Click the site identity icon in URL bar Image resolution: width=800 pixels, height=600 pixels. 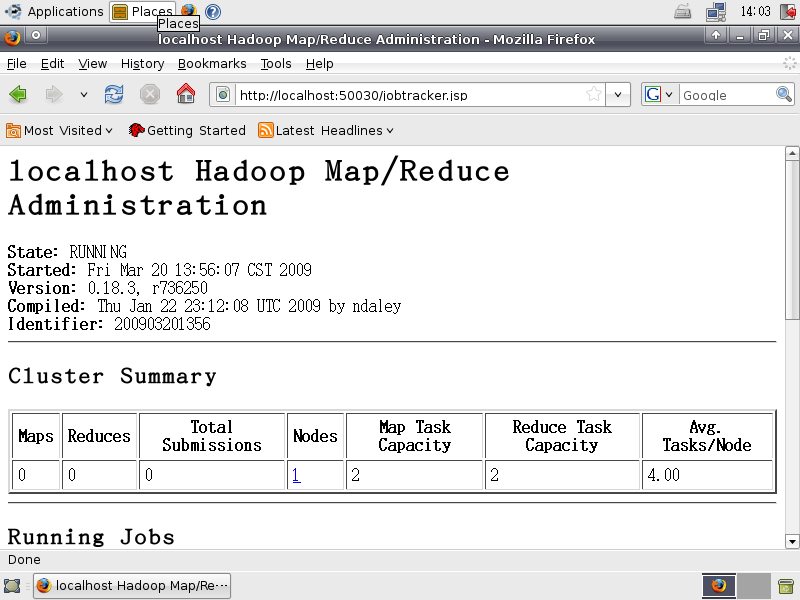pos(223,94)
